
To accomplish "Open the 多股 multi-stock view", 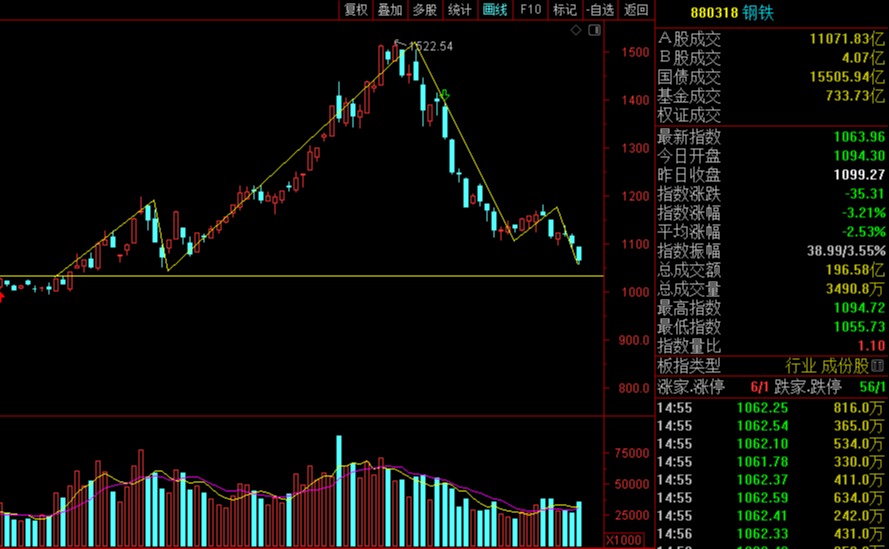I will coord(425,10).
